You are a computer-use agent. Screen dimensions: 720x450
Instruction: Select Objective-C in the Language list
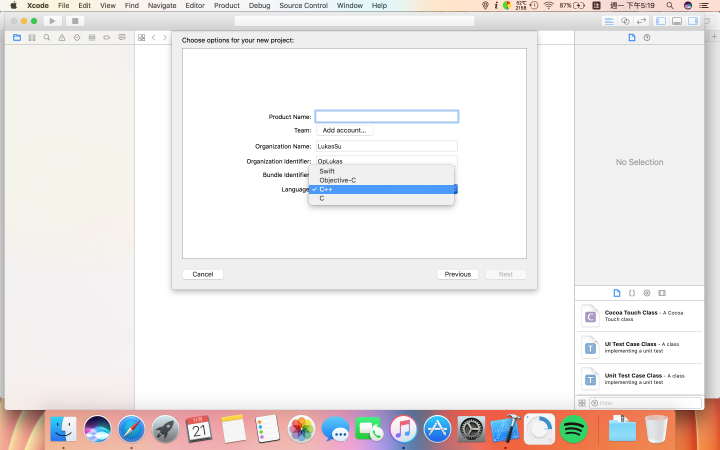[x=382, y=180]
